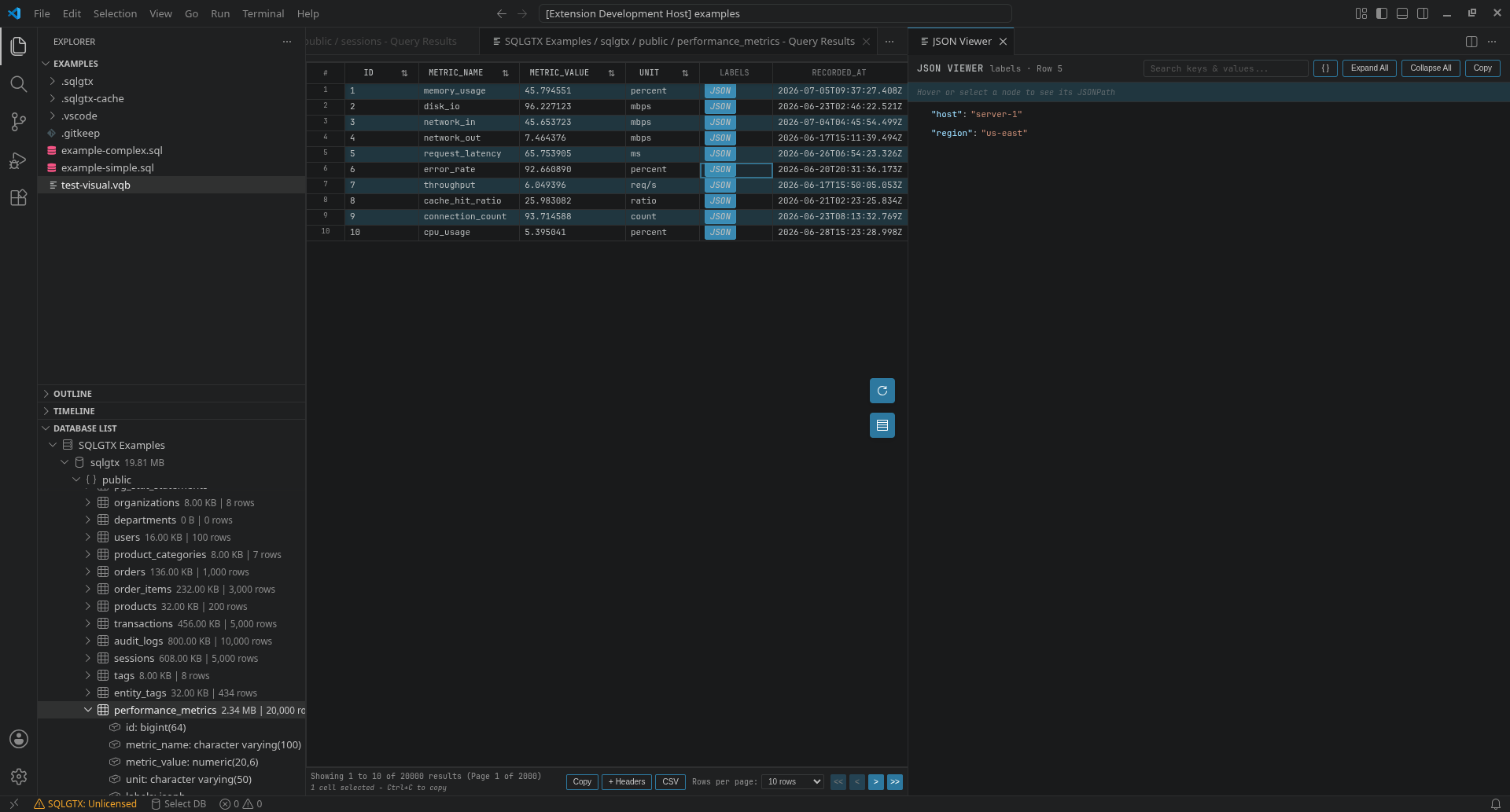Screen dimensions: 1510x812
Task: Collapse the performance_metrics table node
Action: click(x=88, y=711)
